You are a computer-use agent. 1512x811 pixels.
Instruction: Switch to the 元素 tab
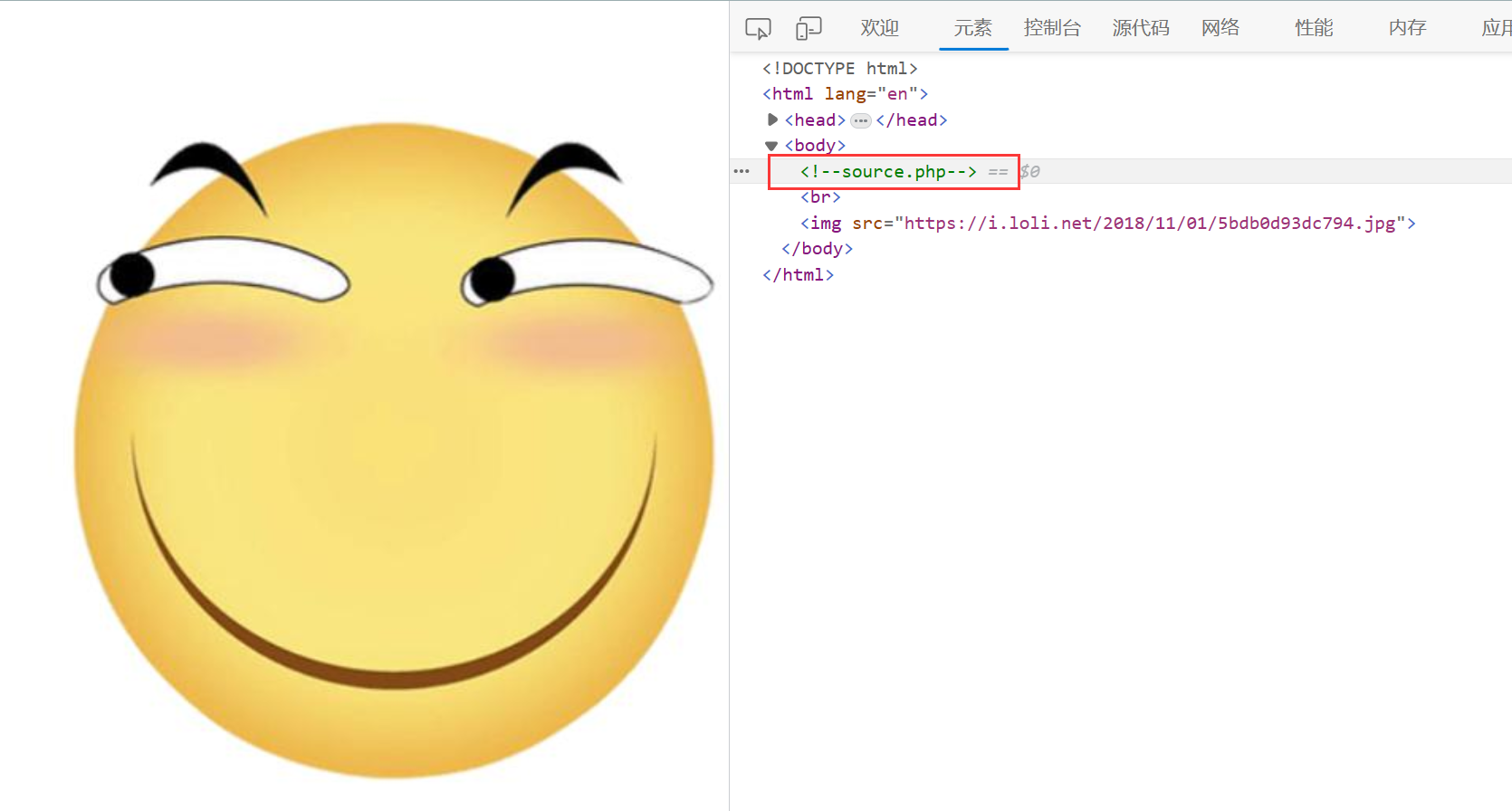(973, 28)
